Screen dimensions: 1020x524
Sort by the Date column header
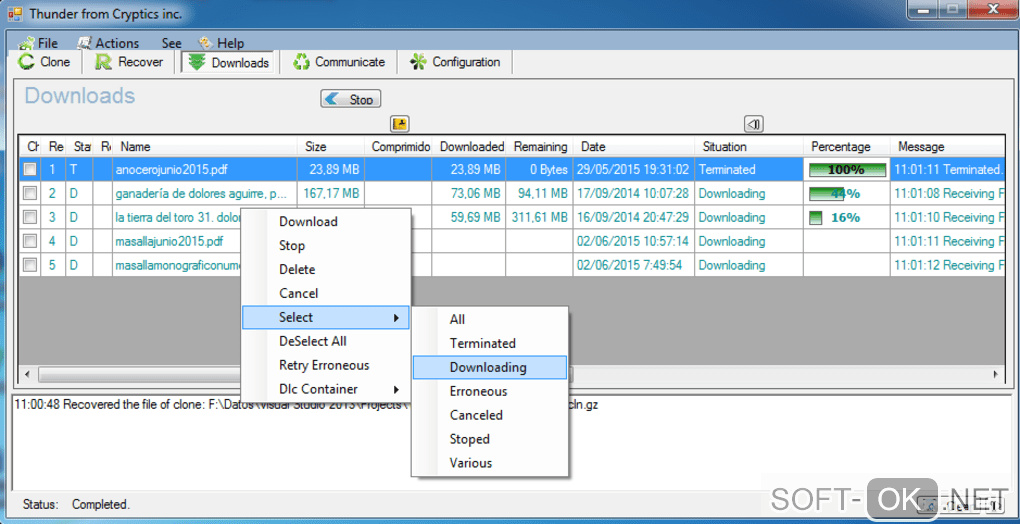pos(634,147)
